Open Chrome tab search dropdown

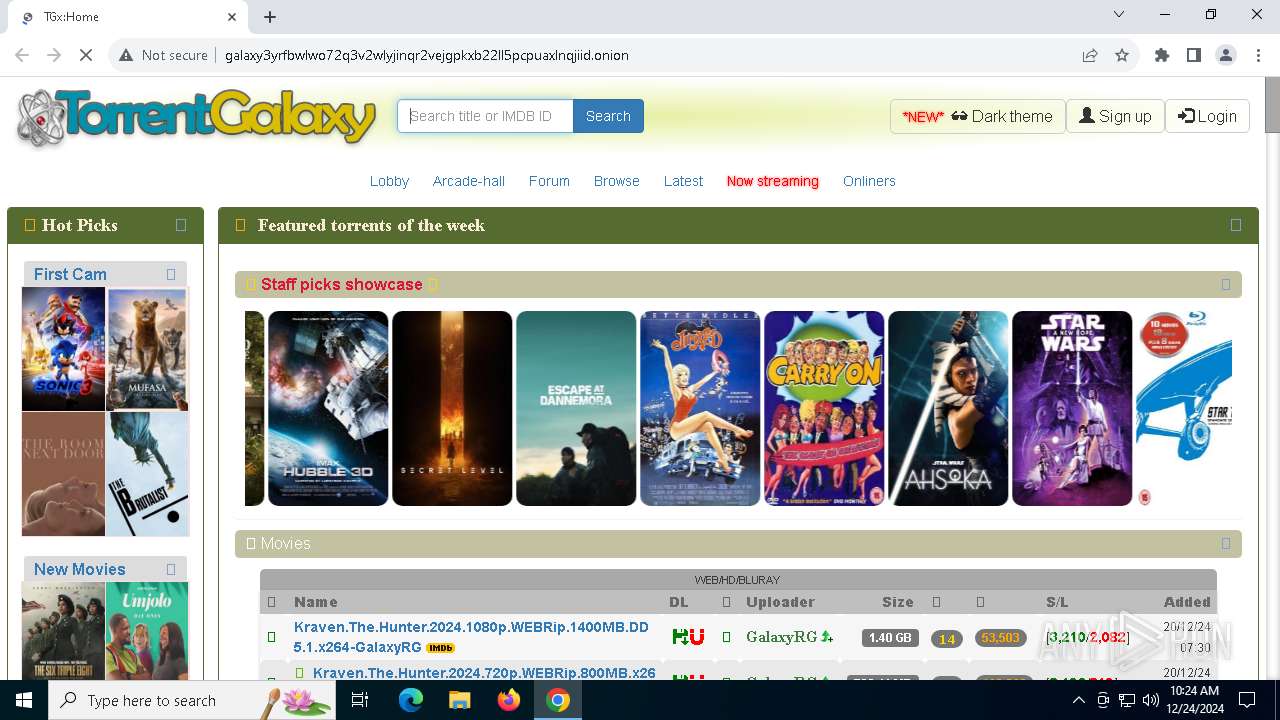[1119, 14]
